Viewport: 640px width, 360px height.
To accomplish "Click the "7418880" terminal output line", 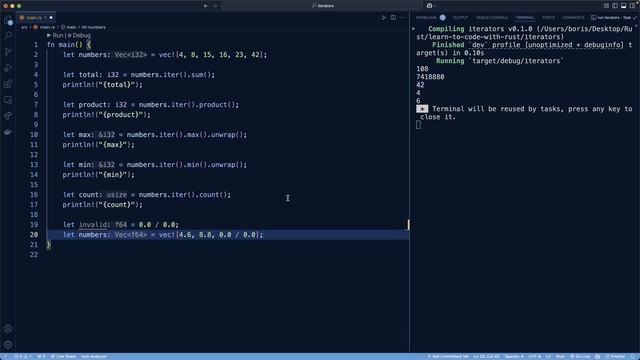I will click(430, 77).
